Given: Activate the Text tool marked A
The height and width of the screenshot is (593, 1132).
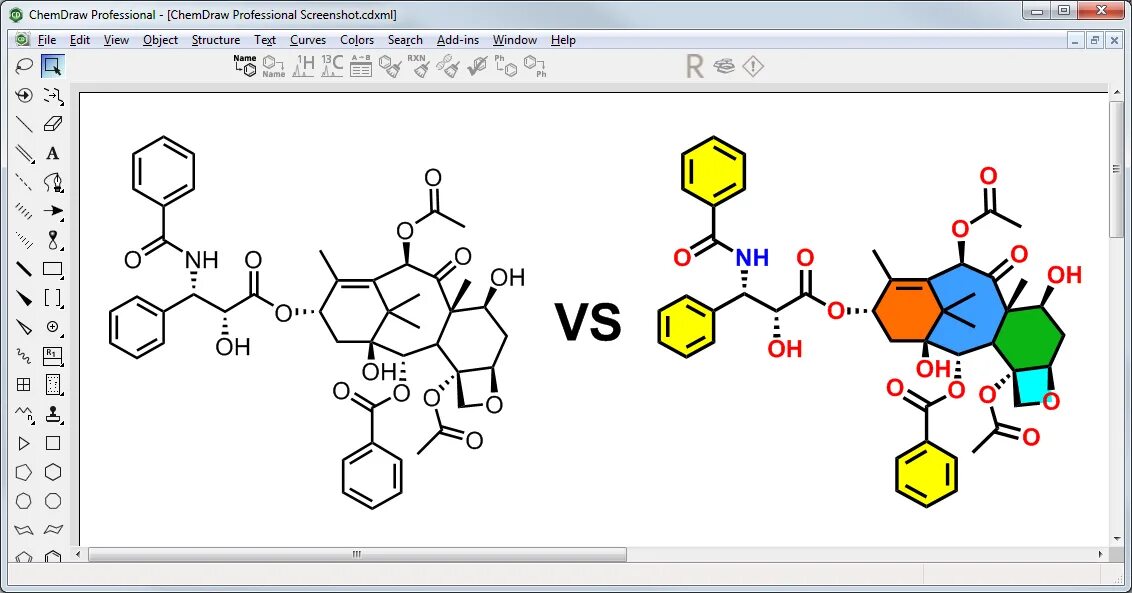Looking at the screenshot, I should (52, 153).
